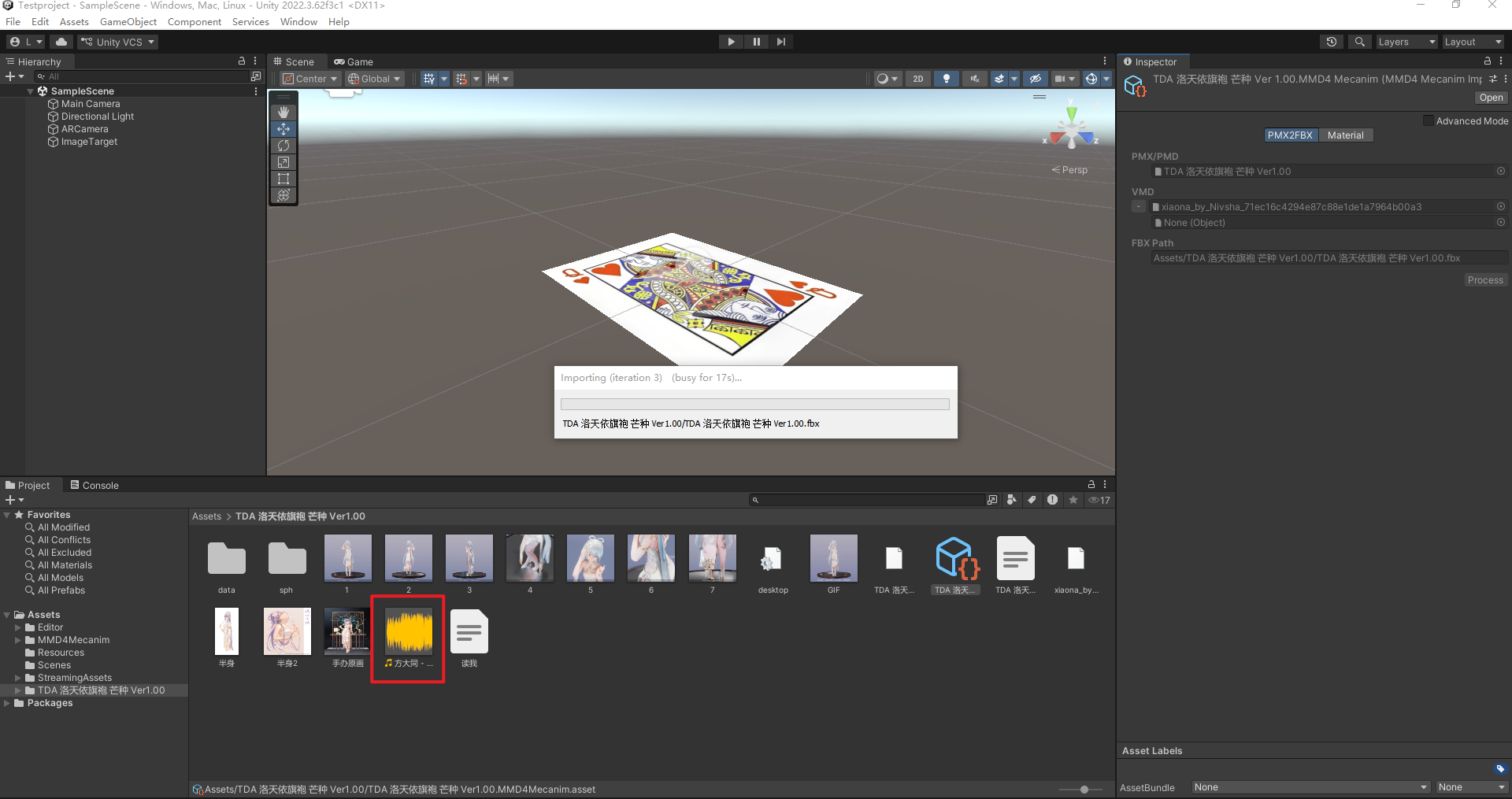
Task: Select the audio file thumbnail 方大同
Action: [x=409, y=631]
